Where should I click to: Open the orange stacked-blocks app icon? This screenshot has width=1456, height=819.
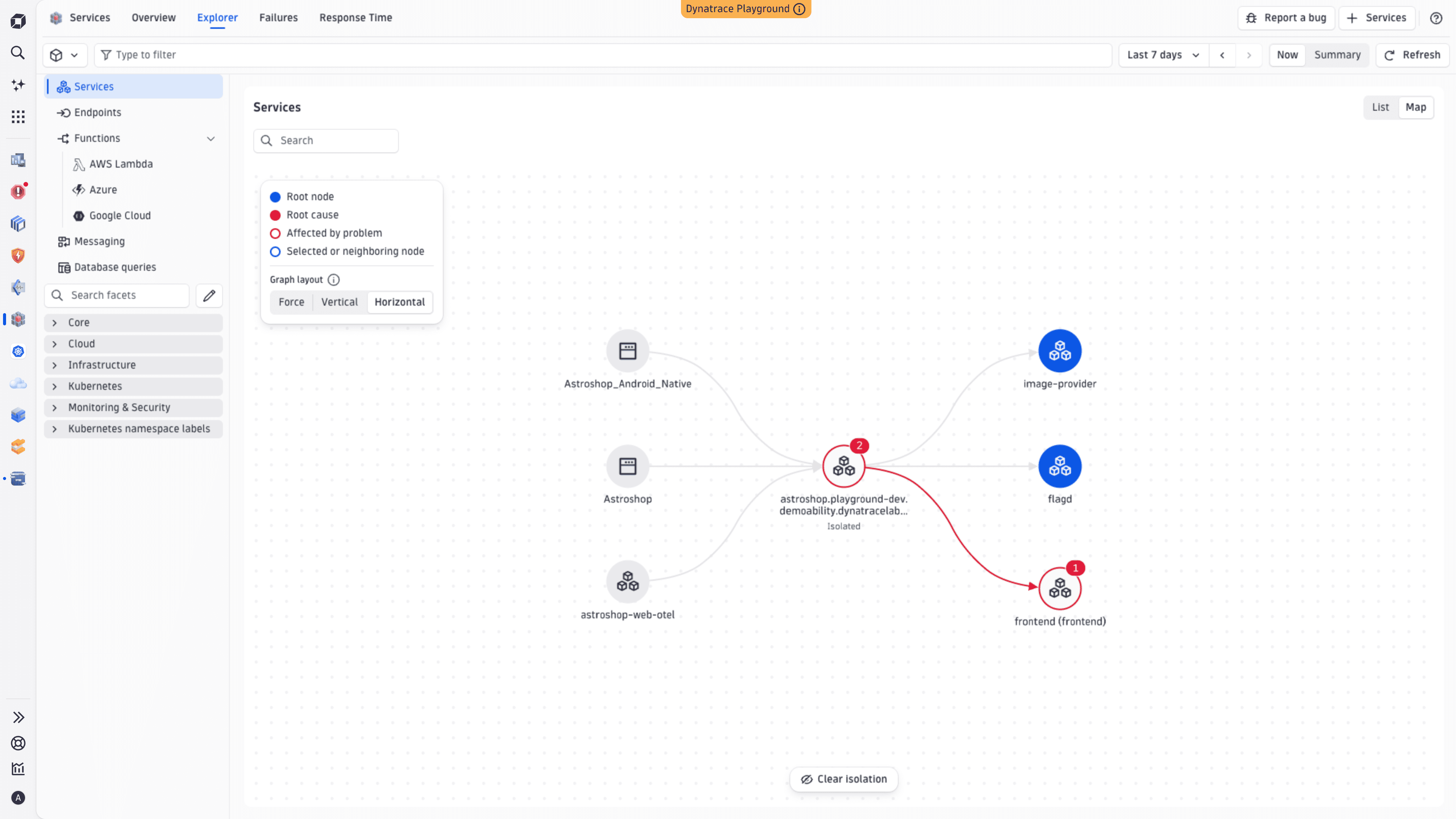(18, 447)
